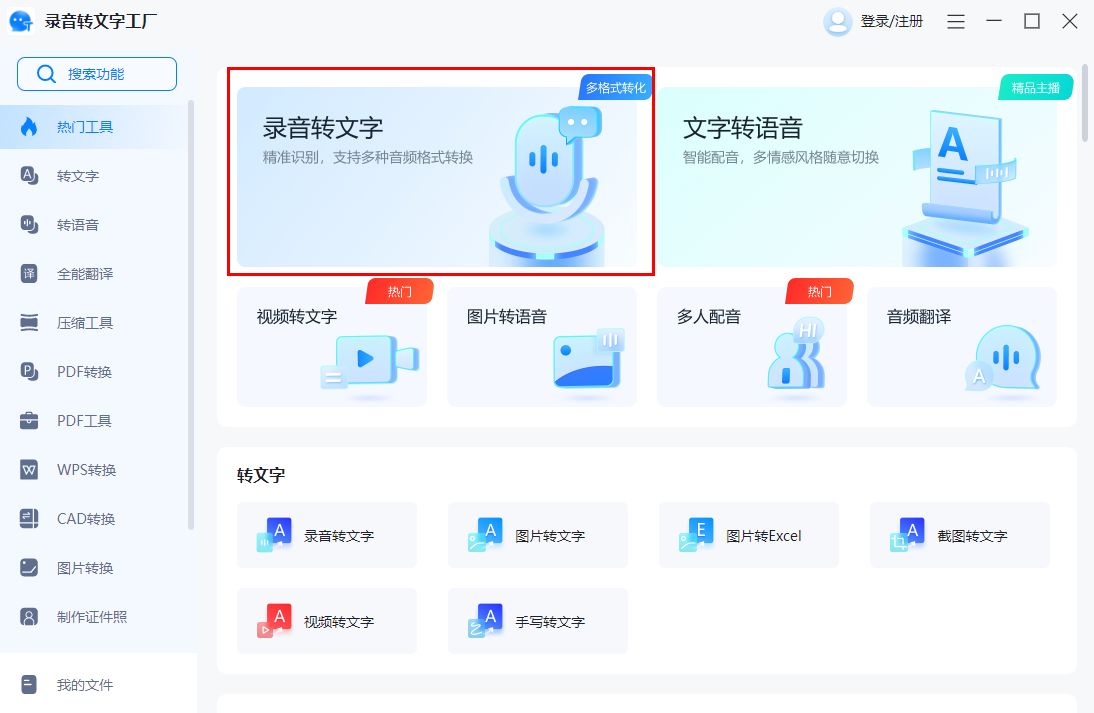Open PDF工具 in the sidebar
Image resolution: width=1094 pixels, height=713 pixels.
[95, 421]
